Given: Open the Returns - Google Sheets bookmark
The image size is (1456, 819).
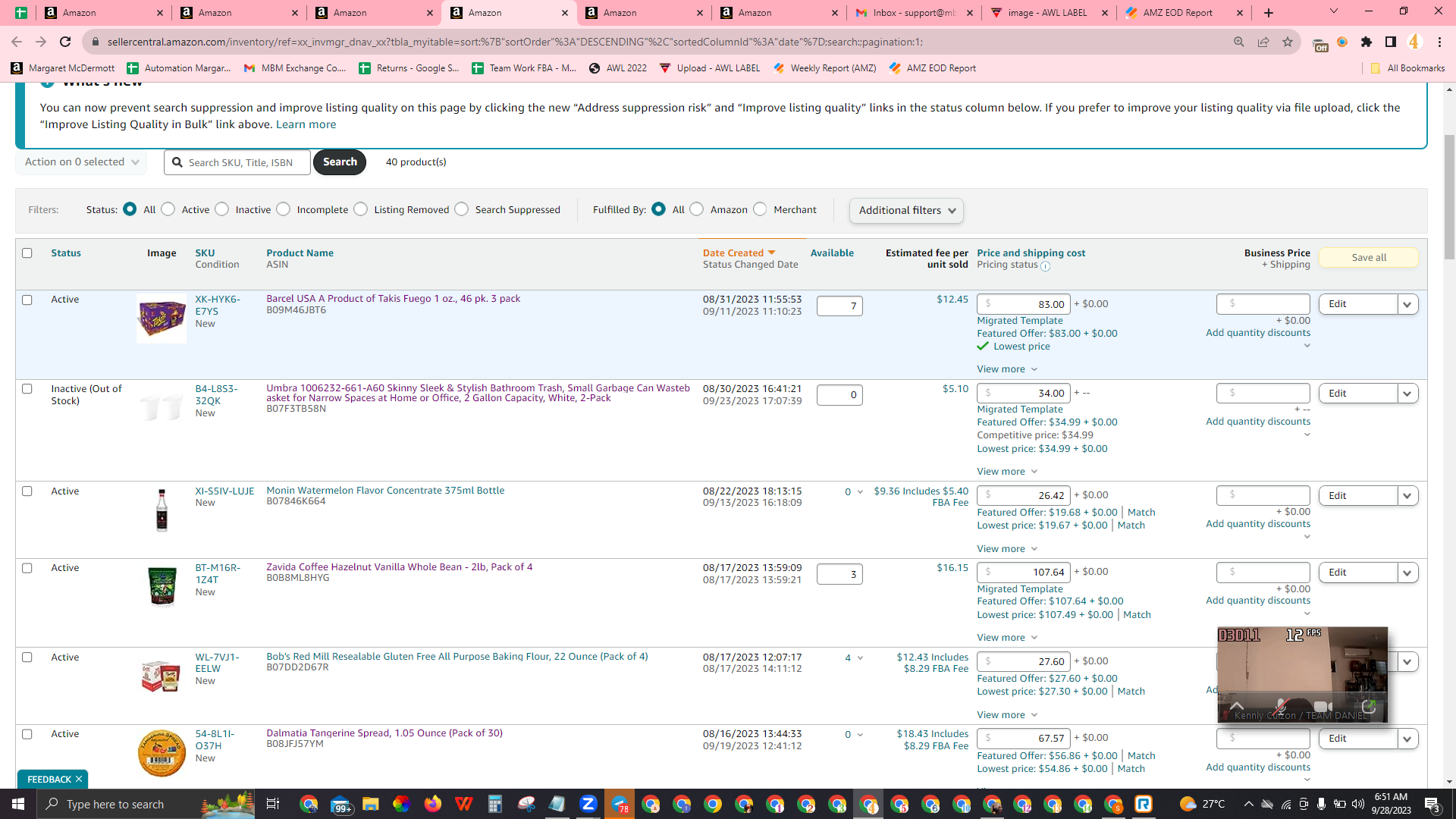Looking at the screenshot, I should point(409,68).
